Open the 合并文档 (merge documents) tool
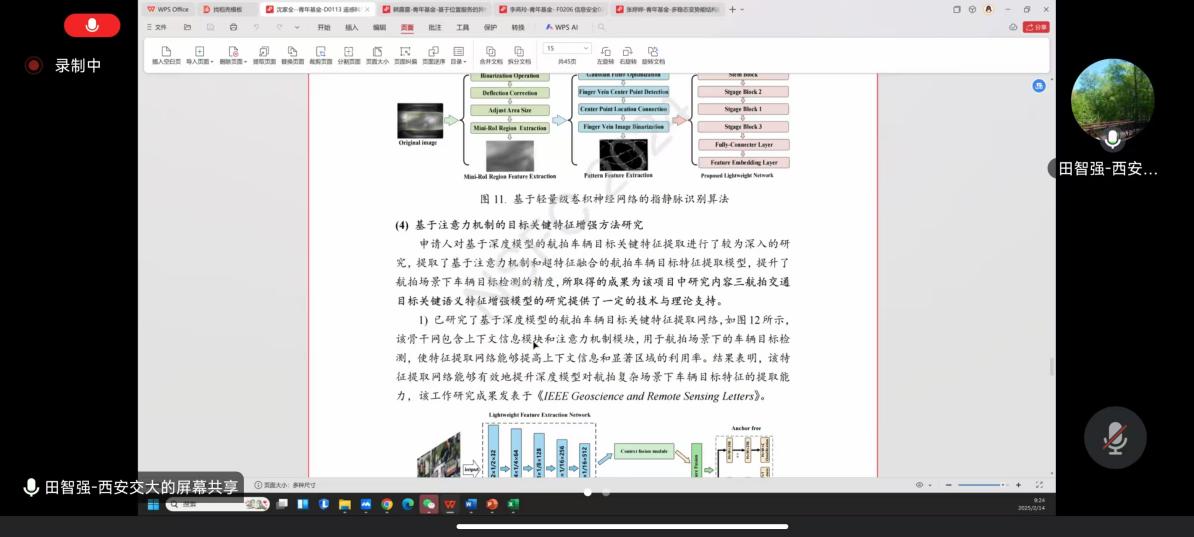 [x=491, y=54]
